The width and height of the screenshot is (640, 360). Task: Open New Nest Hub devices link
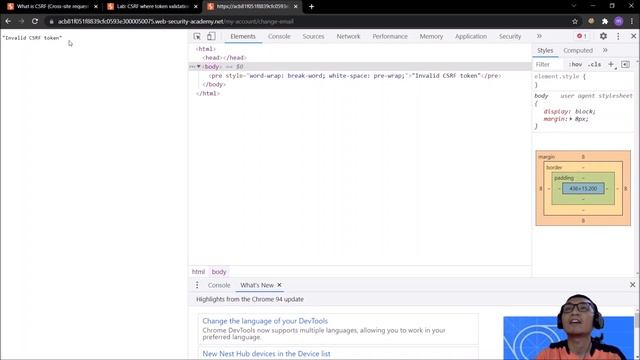click(x=266, y=354)
